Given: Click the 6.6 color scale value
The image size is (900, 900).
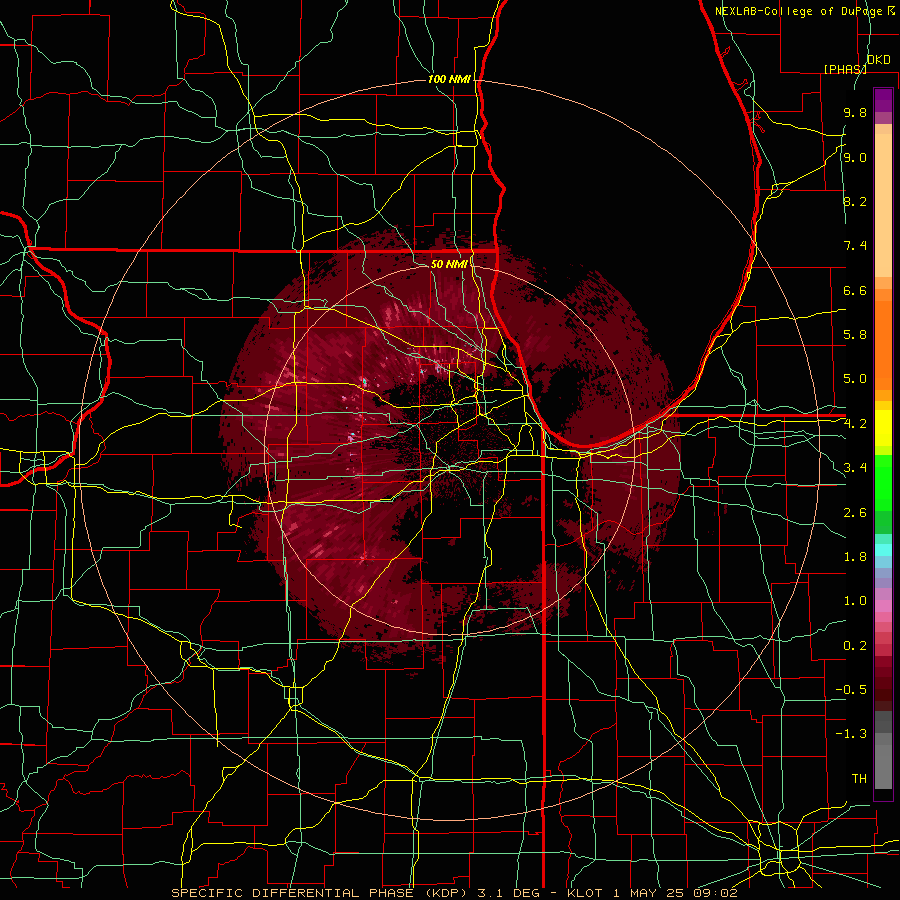Looking at the screenshot, I should [855, 290].
